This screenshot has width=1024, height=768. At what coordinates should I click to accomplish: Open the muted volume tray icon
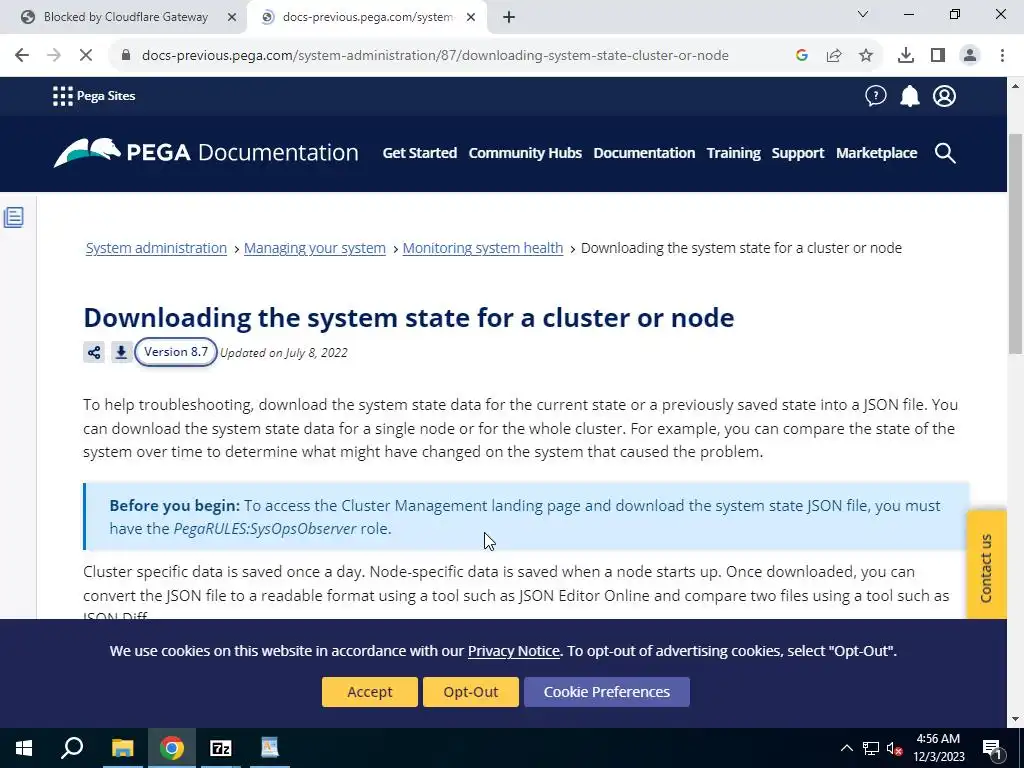click(x=894, y=748)
